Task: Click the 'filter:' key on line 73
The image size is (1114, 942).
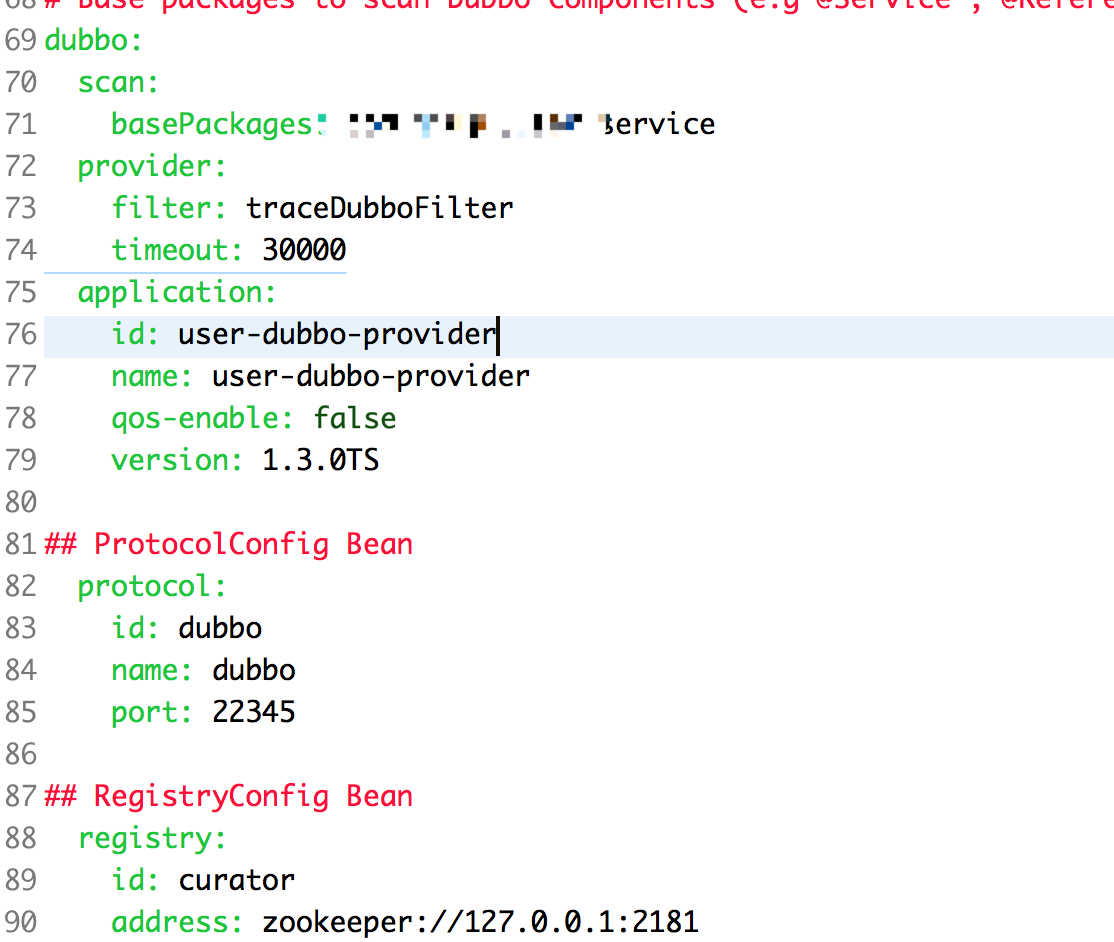Action: point(168,208)
